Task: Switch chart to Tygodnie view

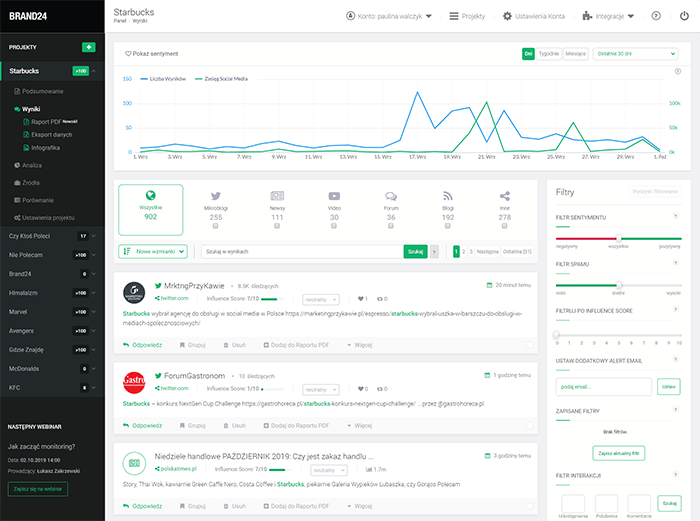Action: pyautogui.click(x=549, y=54)
